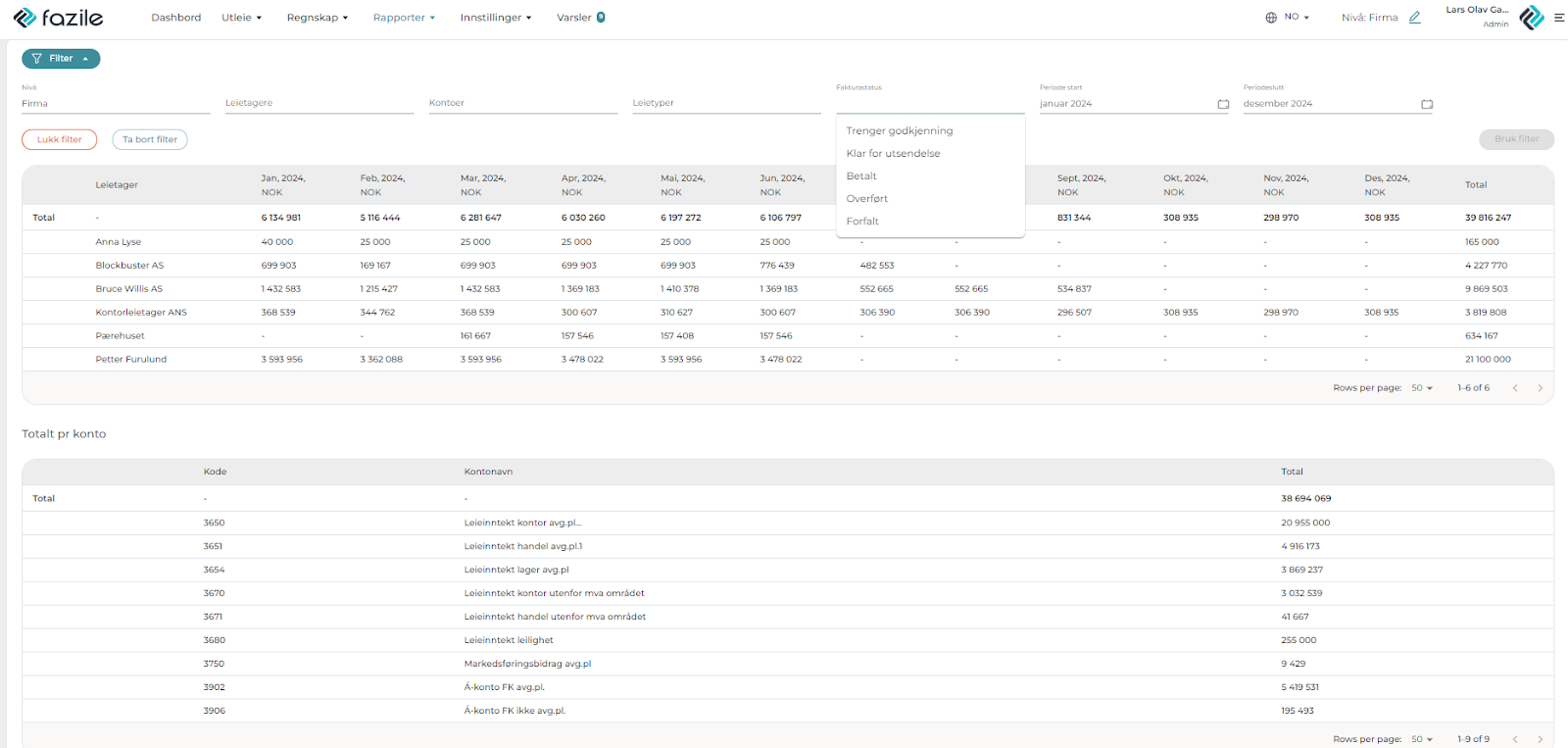Screen dimensions: 1568x748
Task: Click account total 38 694 069
Action: (1305, 498)
